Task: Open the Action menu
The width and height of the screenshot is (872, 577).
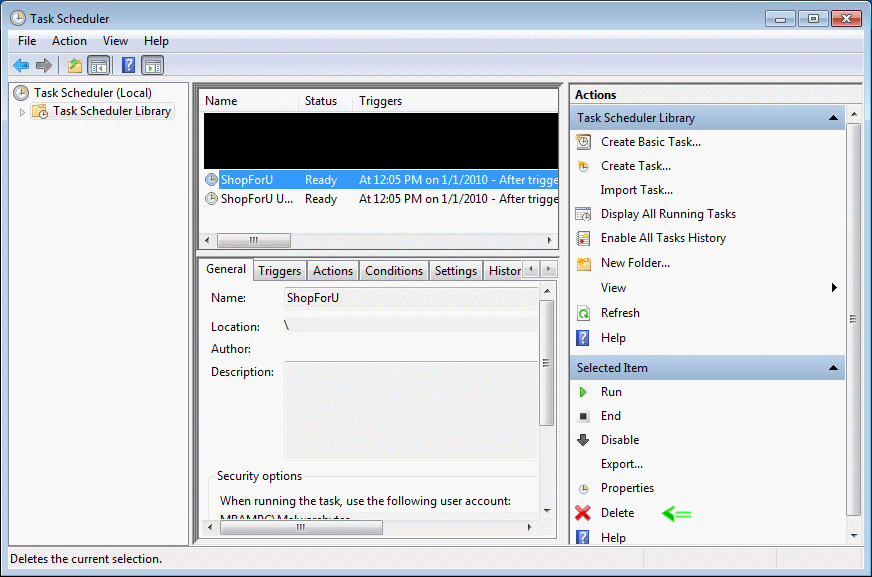Action: (x=69, y=41)
